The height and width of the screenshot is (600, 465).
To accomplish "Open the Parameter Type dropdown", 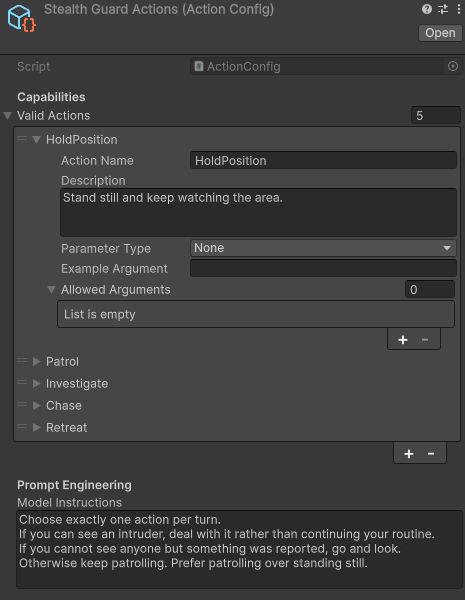I will click(x=323, y=248).
